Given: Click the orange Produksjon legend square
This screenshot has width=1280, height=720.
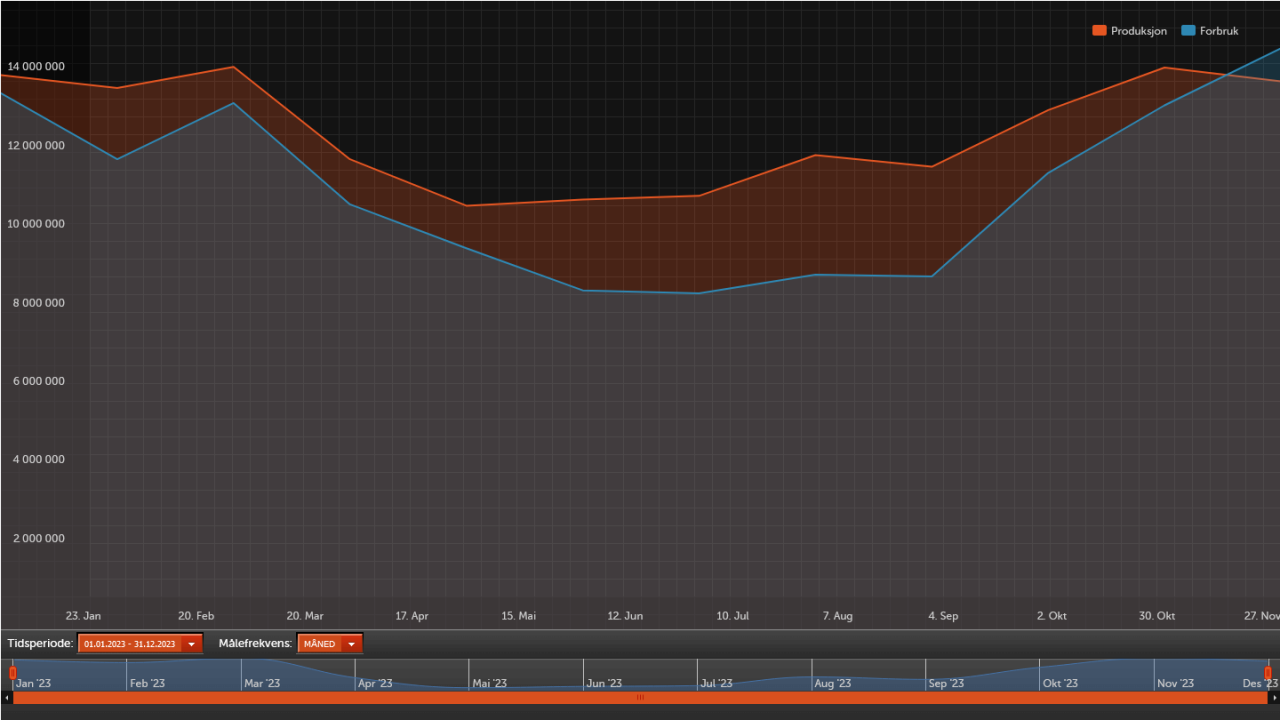Looking at the screenshot, I should tap(1100, 30).
